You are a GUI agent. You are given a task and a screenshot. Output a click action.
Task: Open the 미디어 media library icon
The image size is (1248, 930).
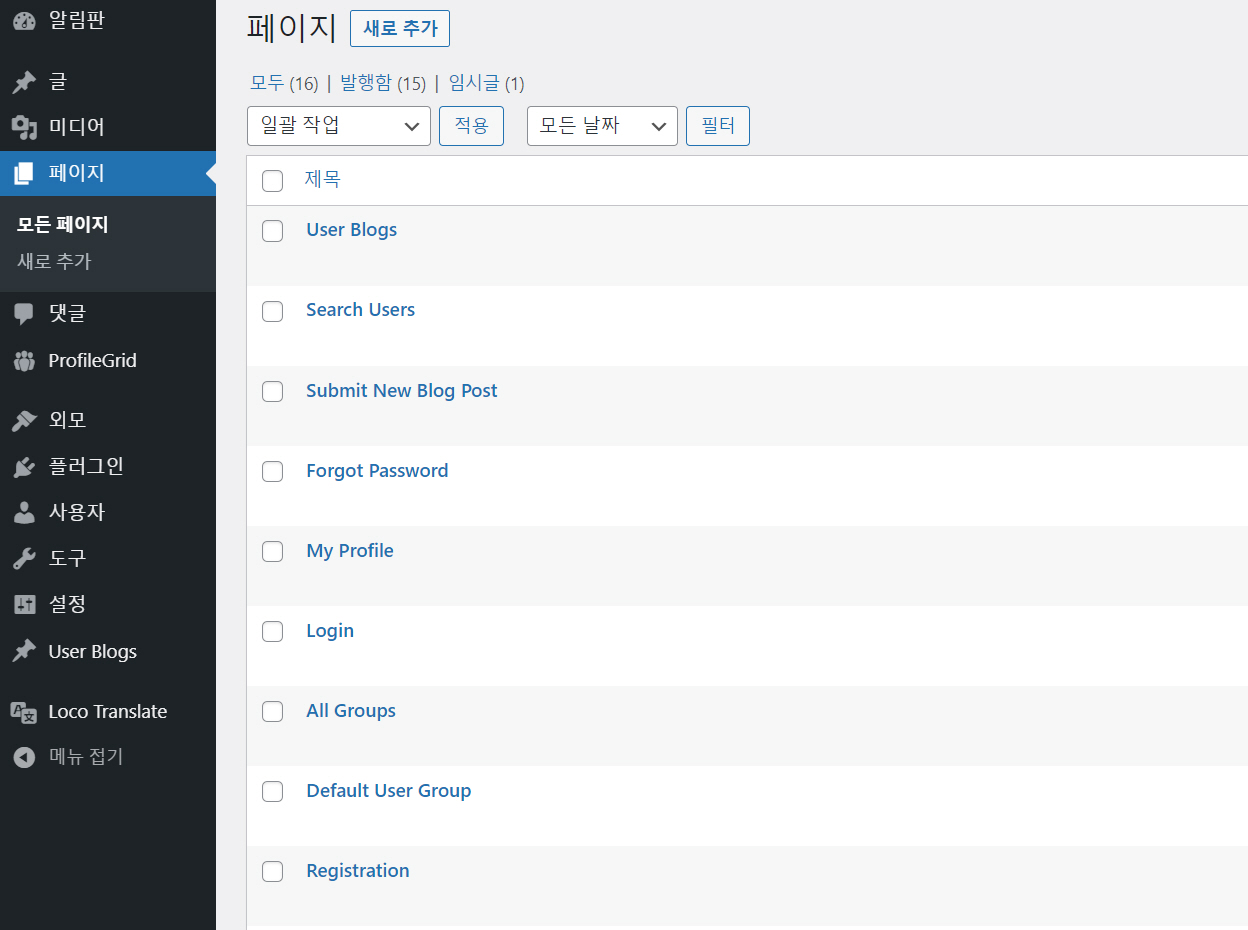click(24, 126)
